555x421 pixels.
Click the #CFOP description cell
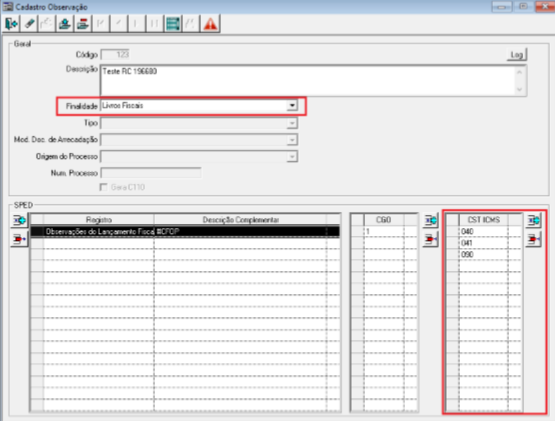click(x=241, y=232)
